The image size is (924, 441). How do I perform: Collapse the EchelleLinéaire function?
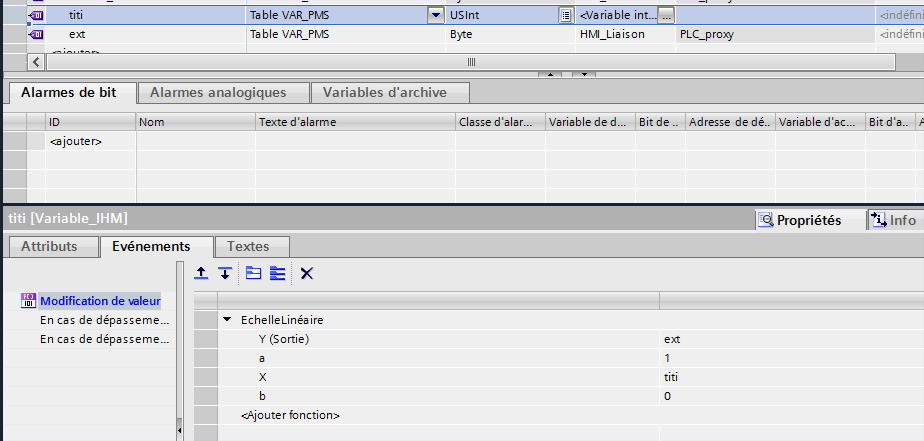tap(227, 320)
